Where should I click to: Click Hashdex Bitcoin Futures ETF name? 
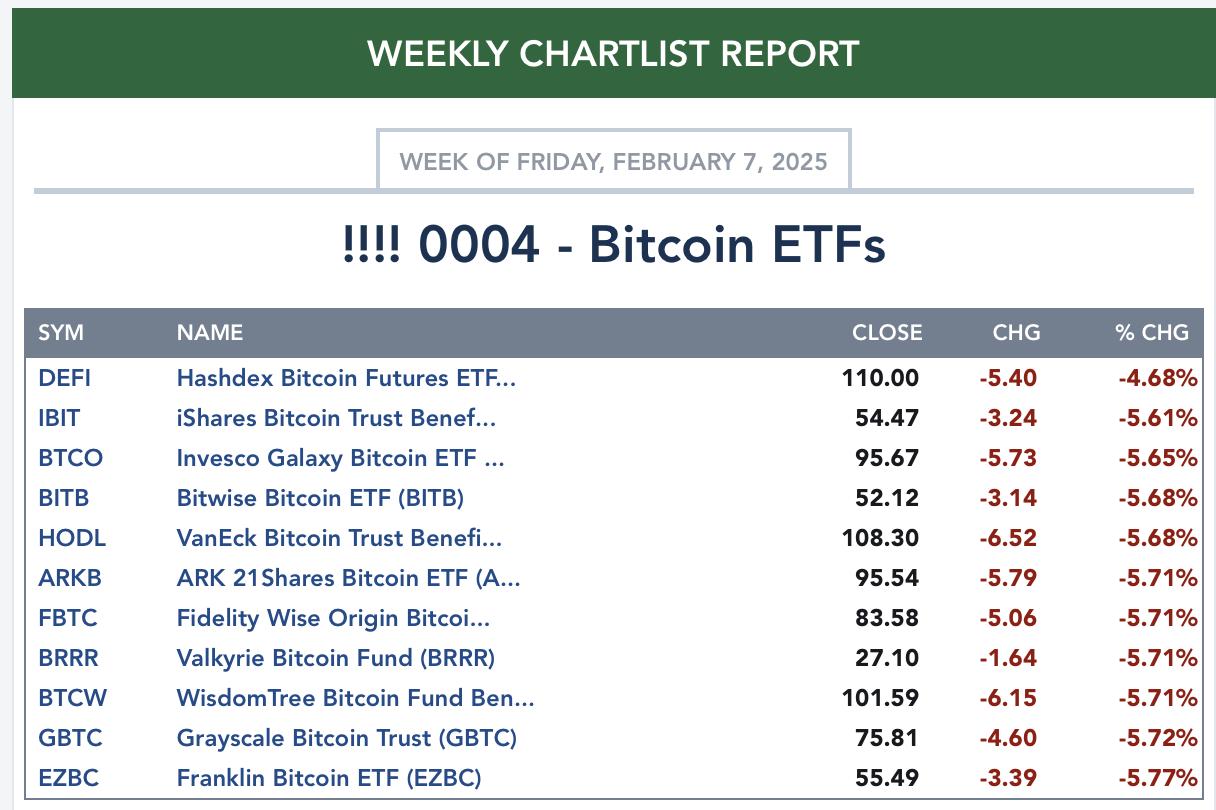click(346, 378)
